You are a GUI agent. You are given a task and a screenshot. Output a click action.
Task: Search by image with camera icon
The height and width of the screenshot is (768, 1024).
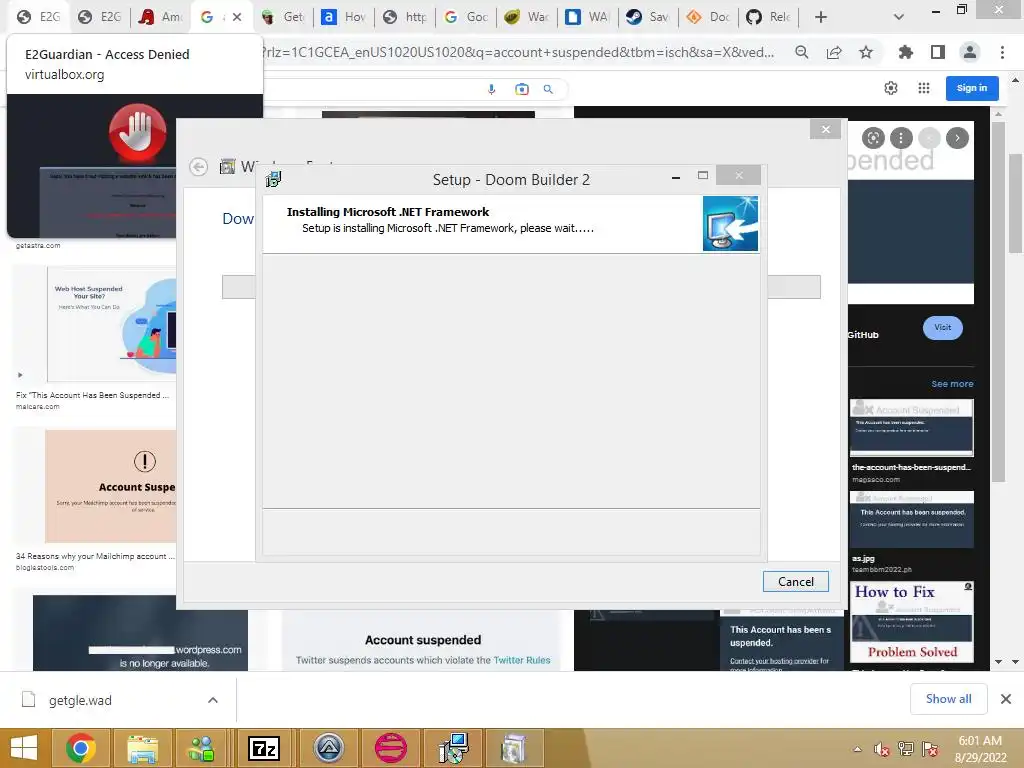click(x=522, y=89)
